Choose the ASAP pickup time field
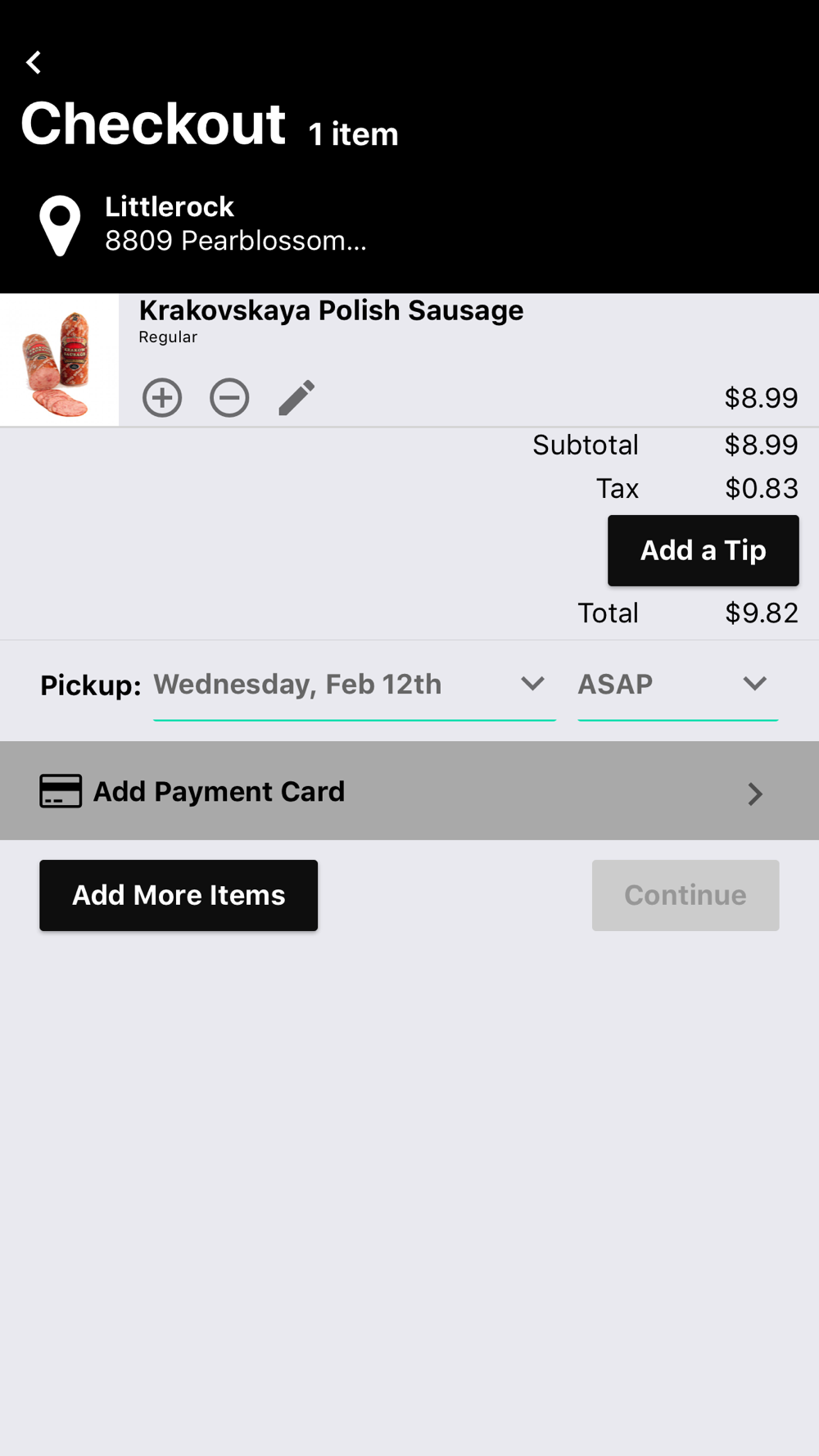This screenshot has width=819, height=1456. (678, 685)
